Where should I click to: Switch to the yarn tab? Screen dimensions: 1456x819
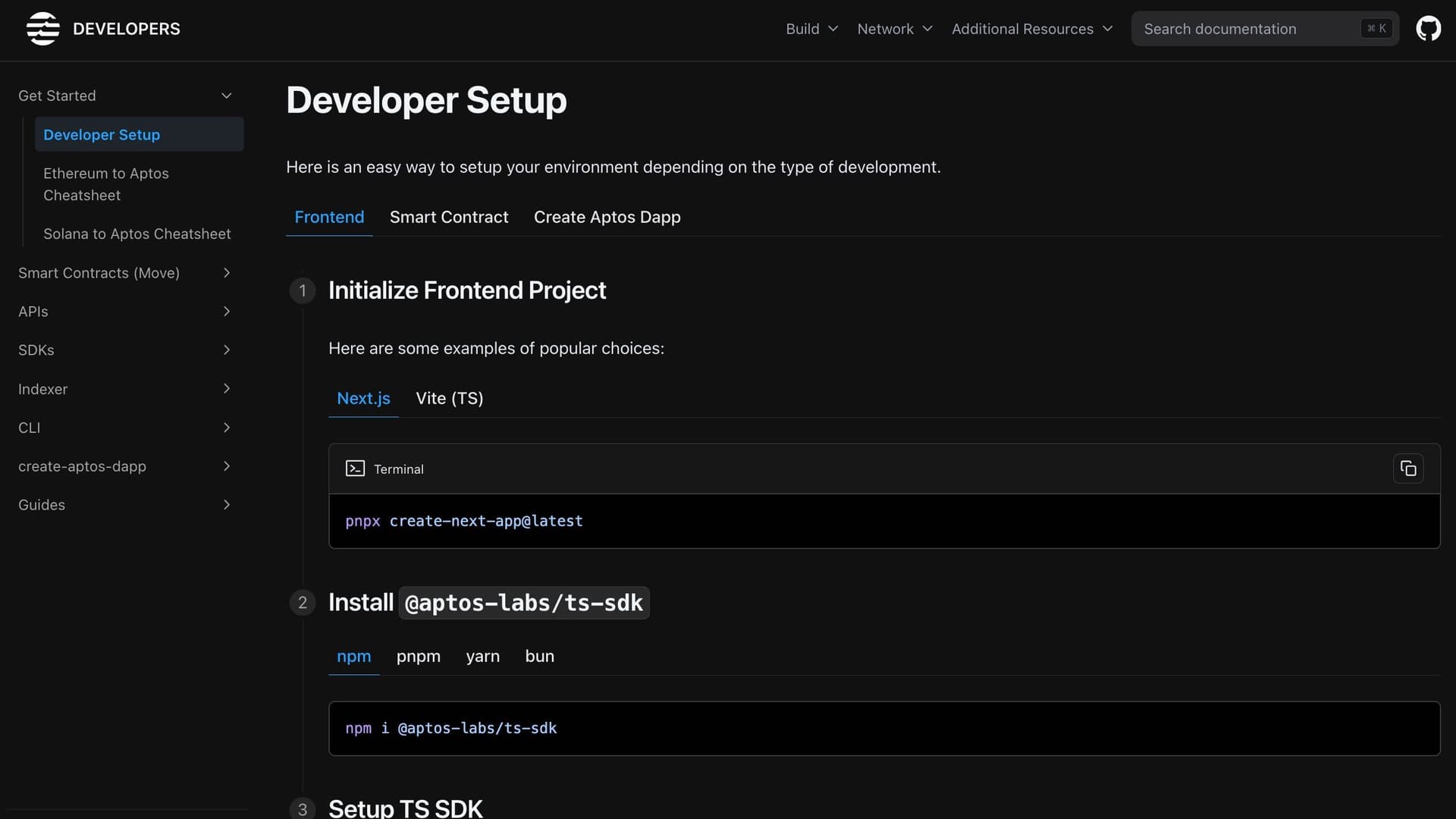(x=482, y=656)
